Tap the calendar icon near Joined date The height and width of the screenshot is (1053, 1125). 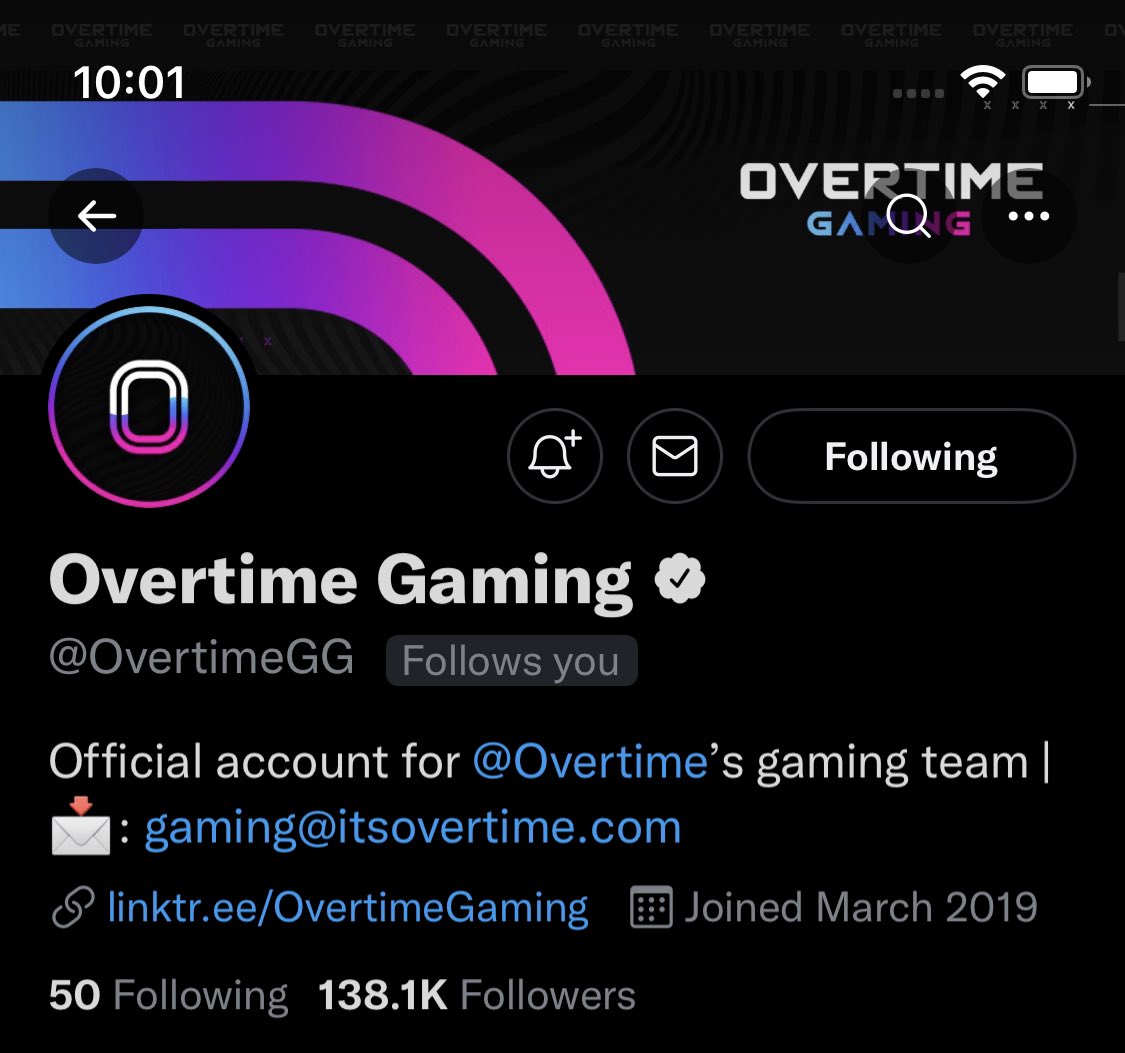pos(651,907)
